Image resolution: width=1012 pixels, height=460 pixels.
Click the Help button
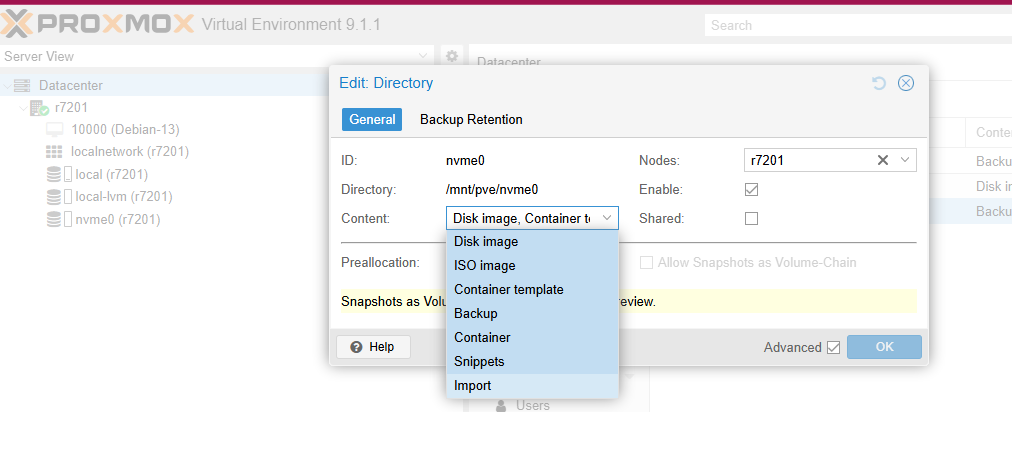pos(373,347)
